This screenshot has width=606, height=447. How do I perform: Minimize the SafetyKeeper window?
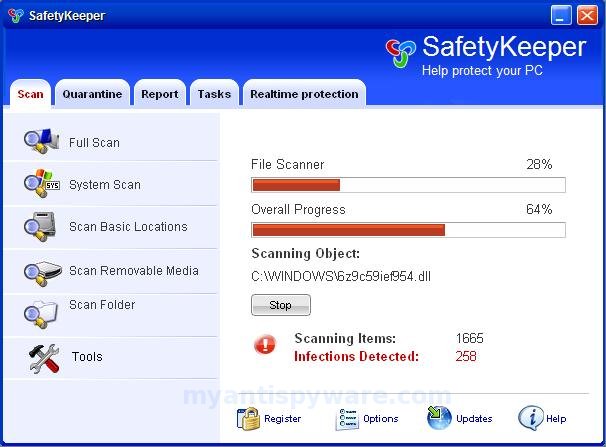tap(561, 16)
